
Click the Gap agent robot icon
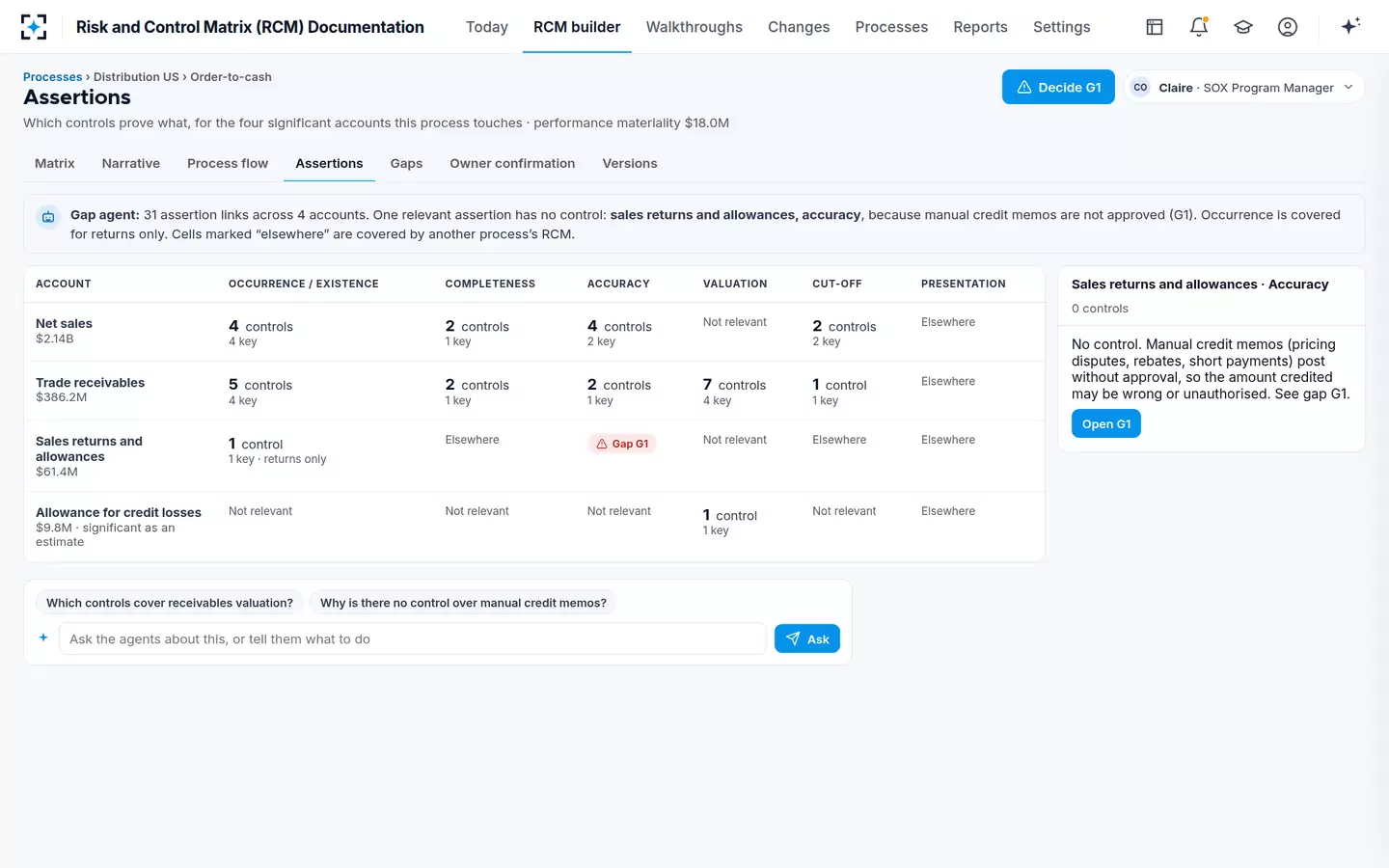[x=47, y=217]
